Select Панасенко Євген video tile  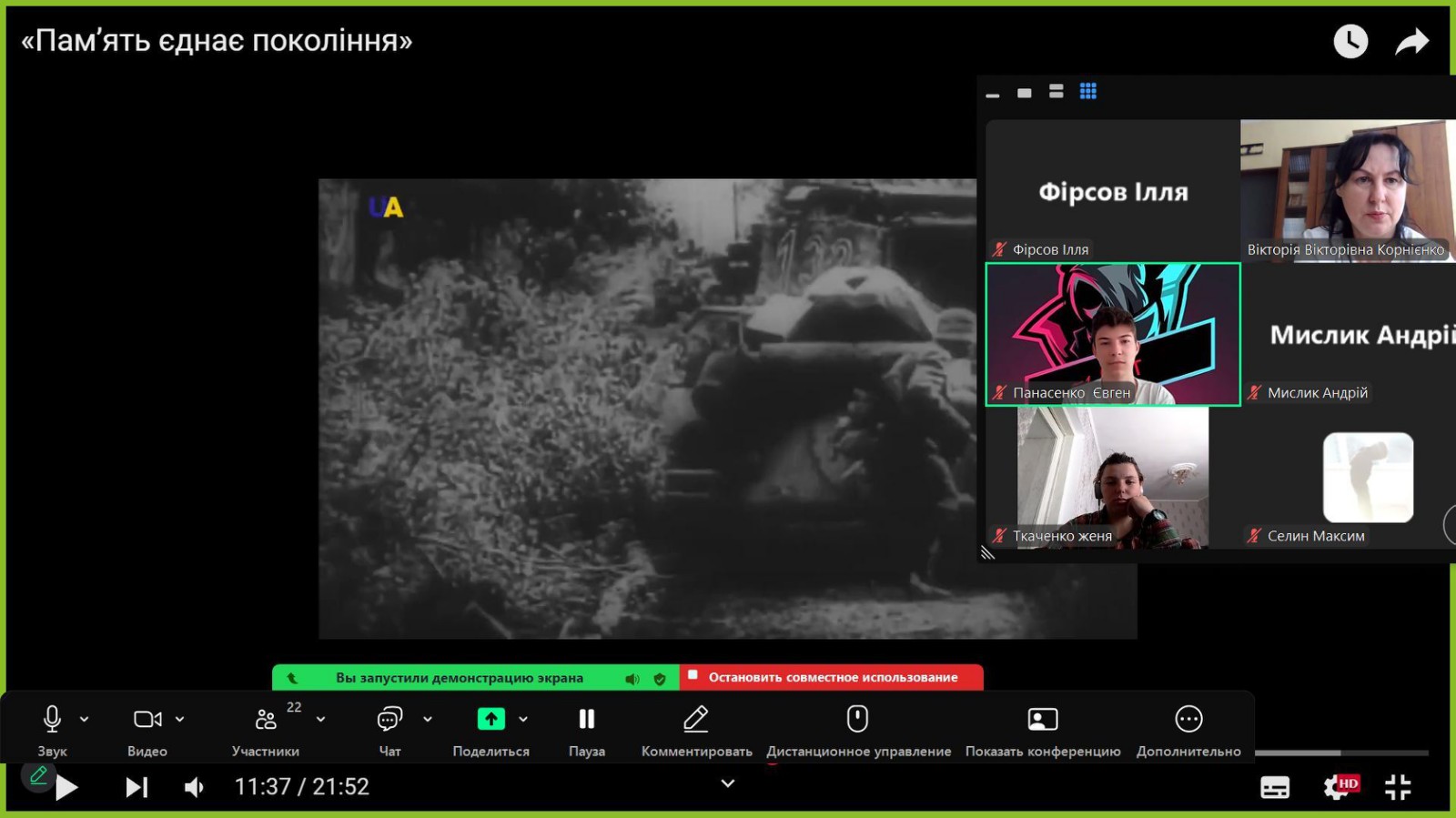[x=1113, y=334]
